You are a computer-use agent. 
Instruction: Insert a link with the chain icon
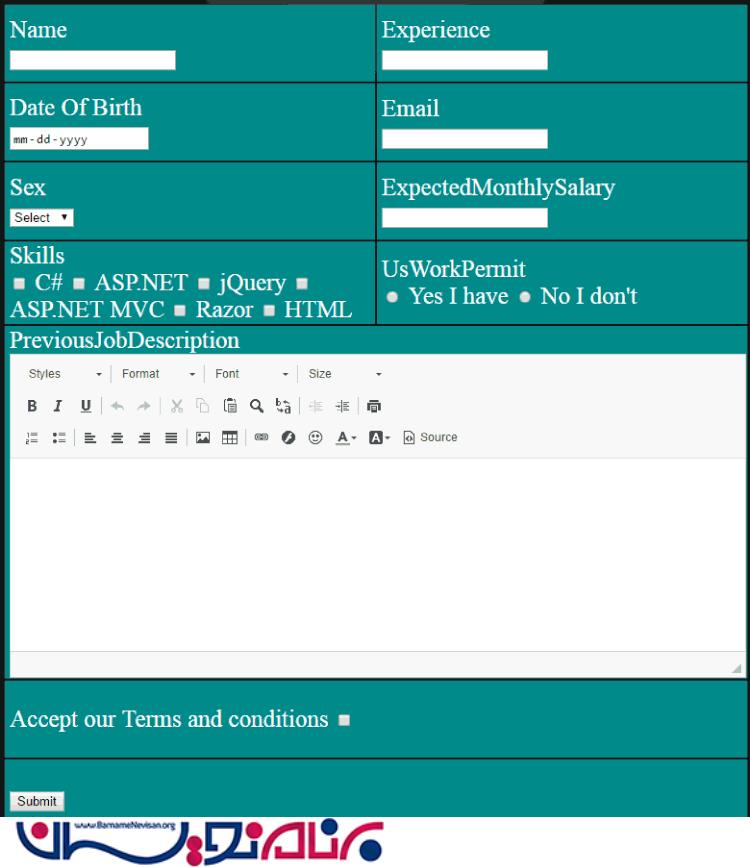pos(261,437)
